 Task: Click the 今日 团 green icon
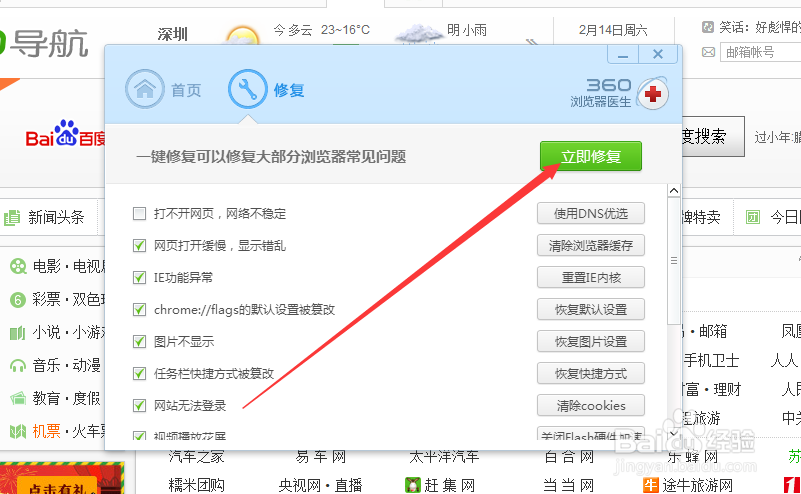point(753,217)
